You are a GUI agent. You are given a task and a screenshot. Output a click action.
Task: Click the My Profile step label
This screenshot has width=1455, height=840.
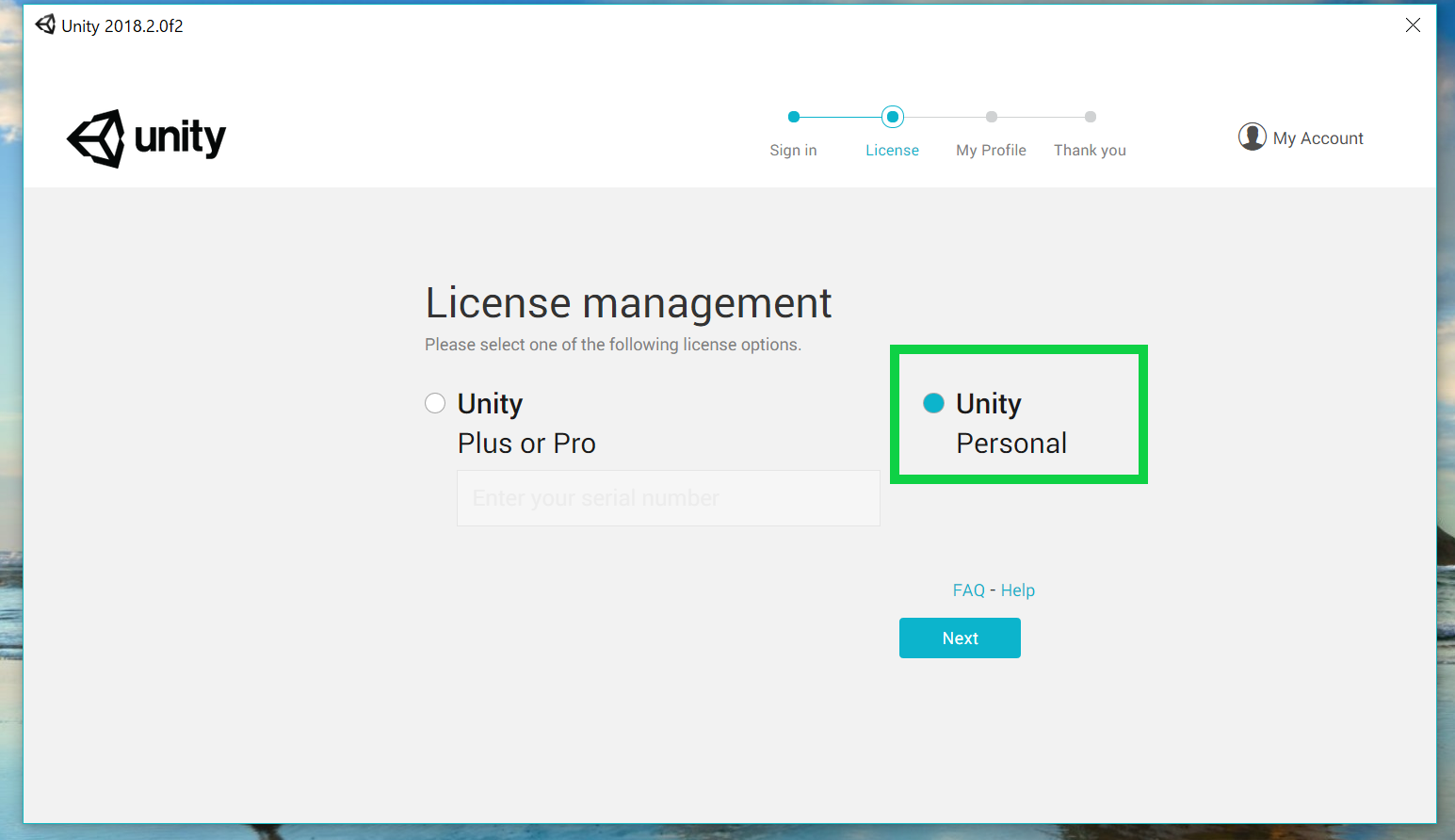pyautogui.click(x=991, y=151)
